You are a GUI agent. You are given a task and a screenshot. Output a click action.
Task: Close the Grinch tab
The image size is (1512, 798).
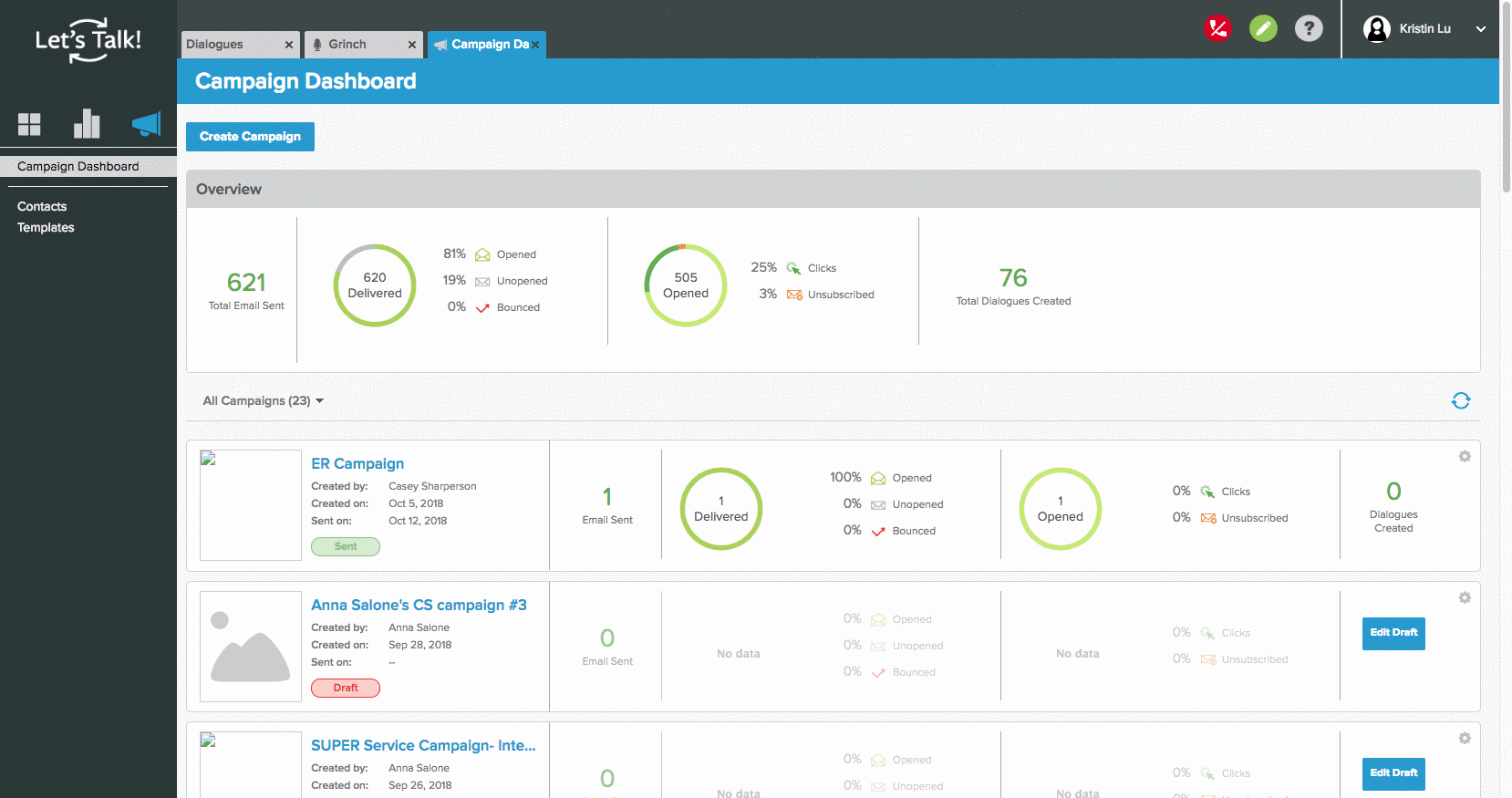(412, 45)
